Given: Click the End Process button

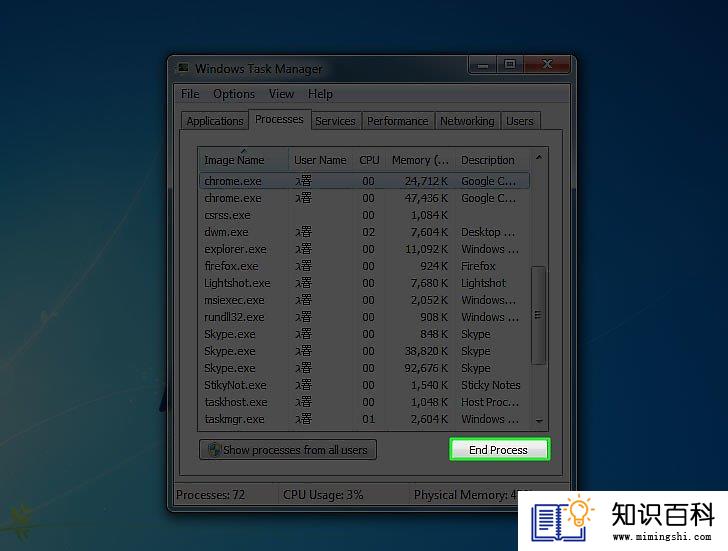Looking at the screenshot, I should 500,449.
